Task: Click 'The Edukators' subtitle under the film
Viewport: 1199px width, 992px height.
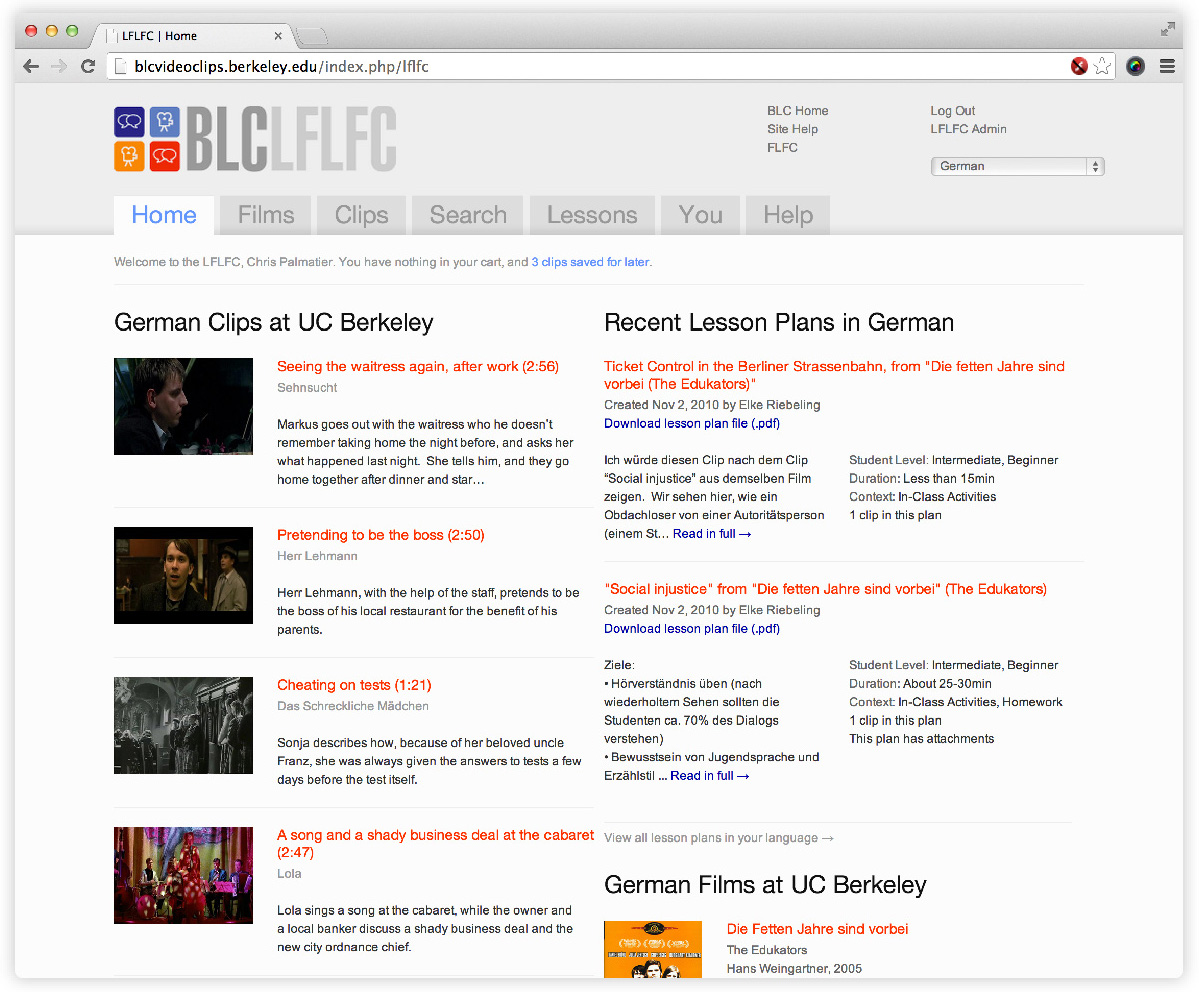Action: [767, 950]
